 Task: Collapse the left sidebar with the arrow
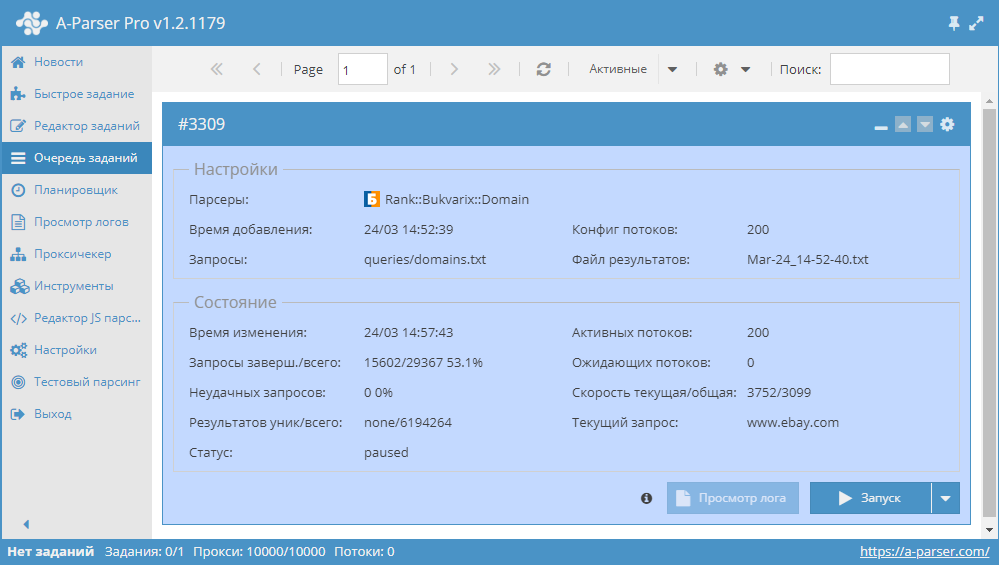(x=26, y=524)
